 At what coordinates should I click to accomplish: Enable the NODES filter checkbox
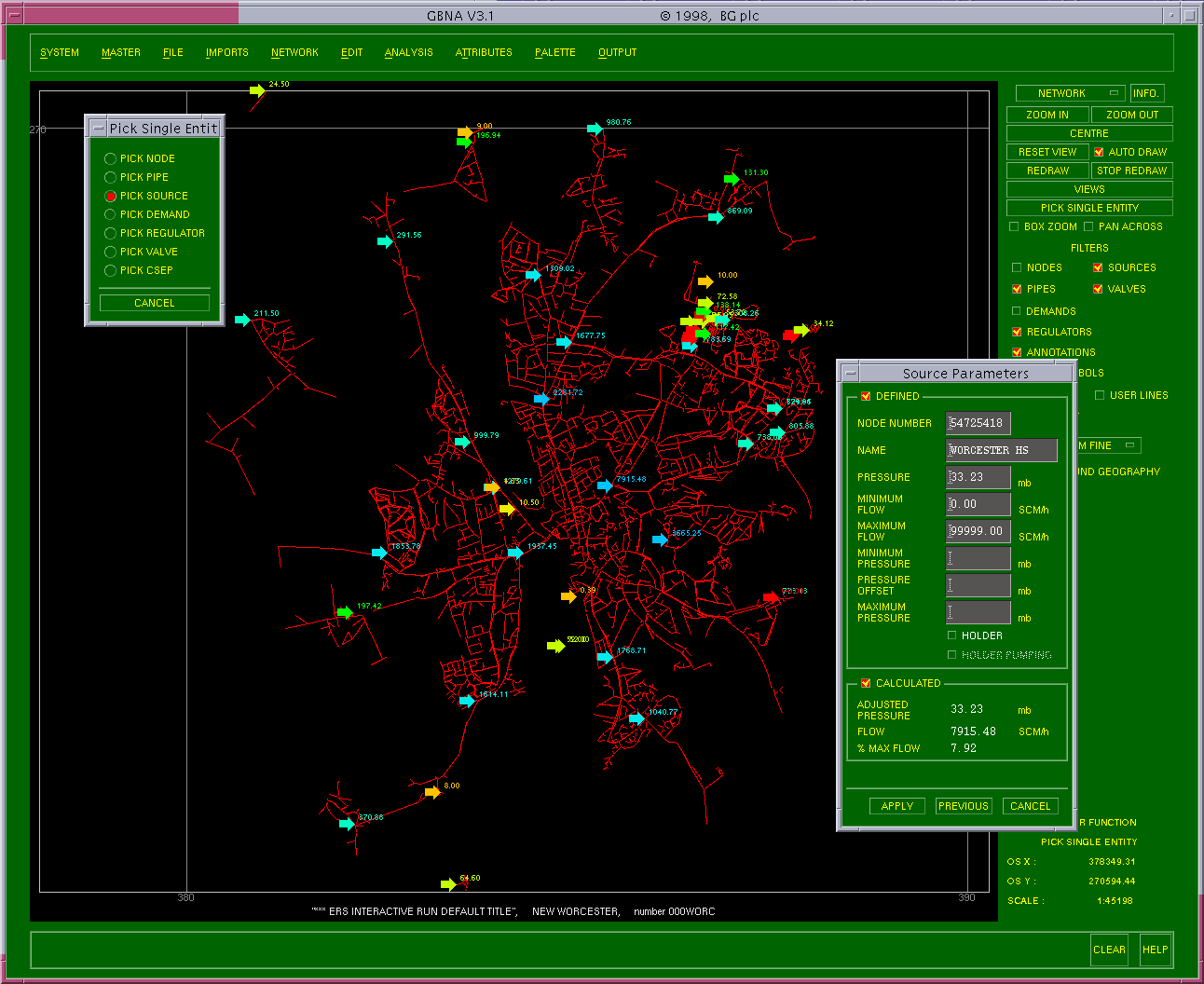click(1017, 267)
